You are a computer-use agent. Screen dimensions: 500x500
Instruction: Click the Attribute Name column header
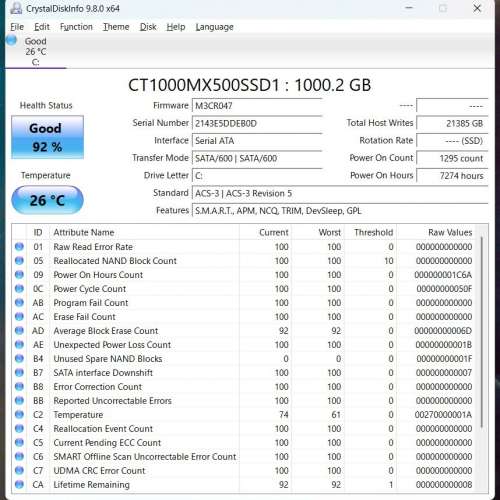(144, 232)
